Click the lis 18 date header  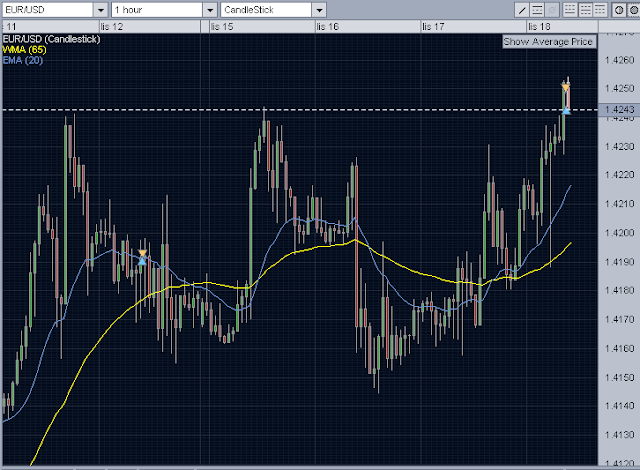pyautogui.click(x=539, y=27)
